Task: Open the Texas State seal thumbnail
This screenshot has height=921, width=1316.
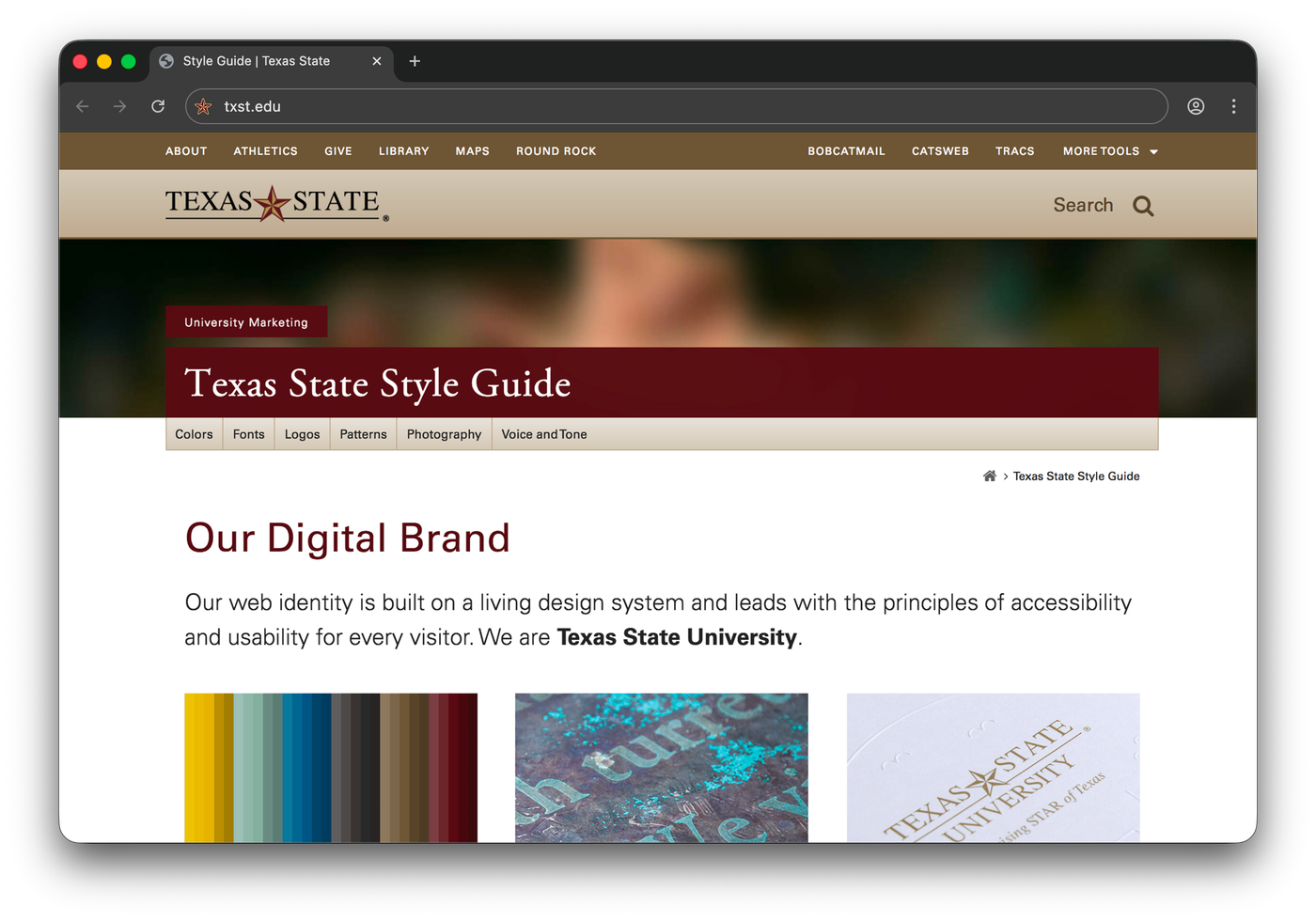Action: (x=993, y=768)
